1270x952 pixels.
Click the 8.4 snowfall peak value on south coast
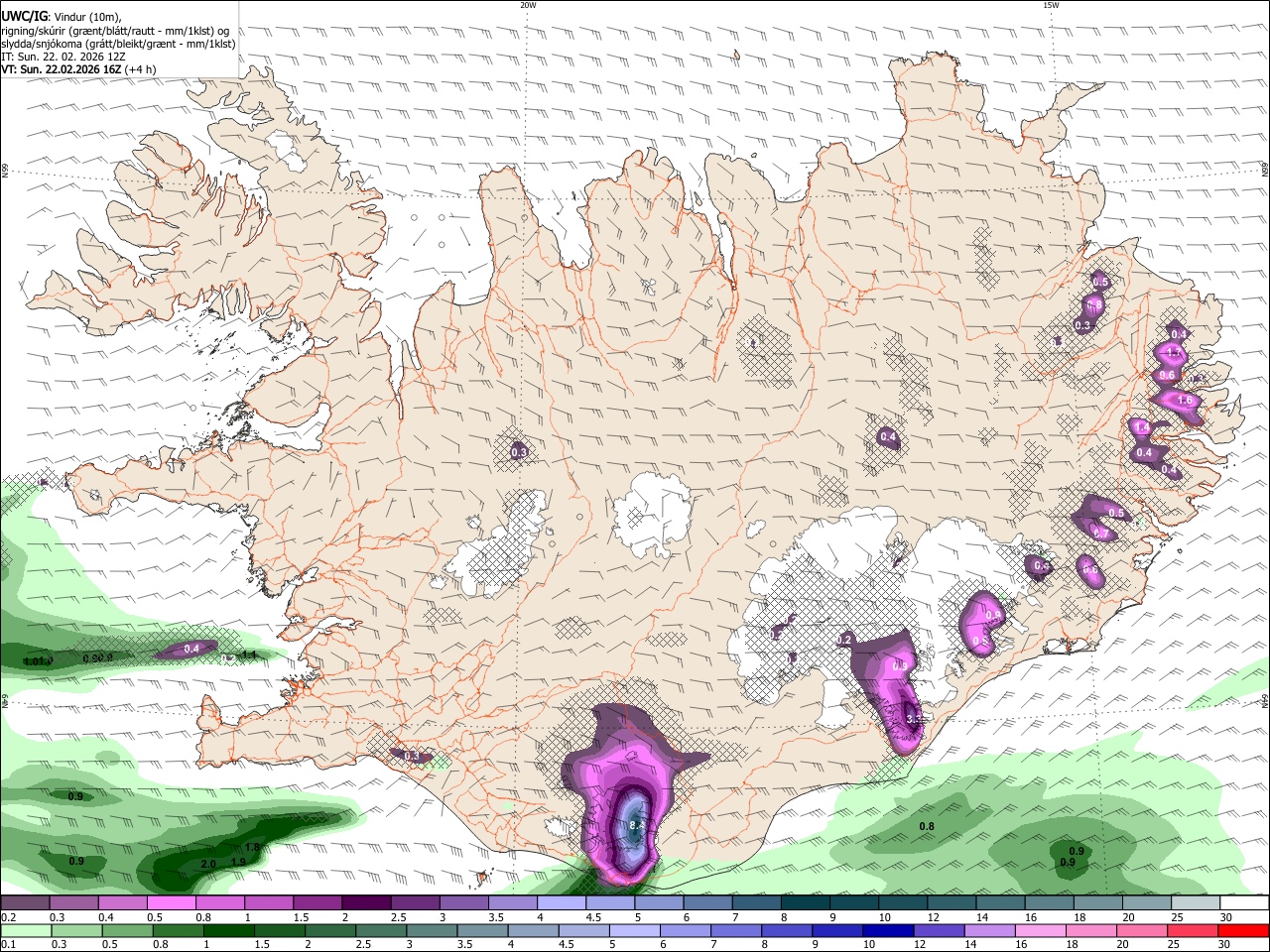tap(637, 824)
